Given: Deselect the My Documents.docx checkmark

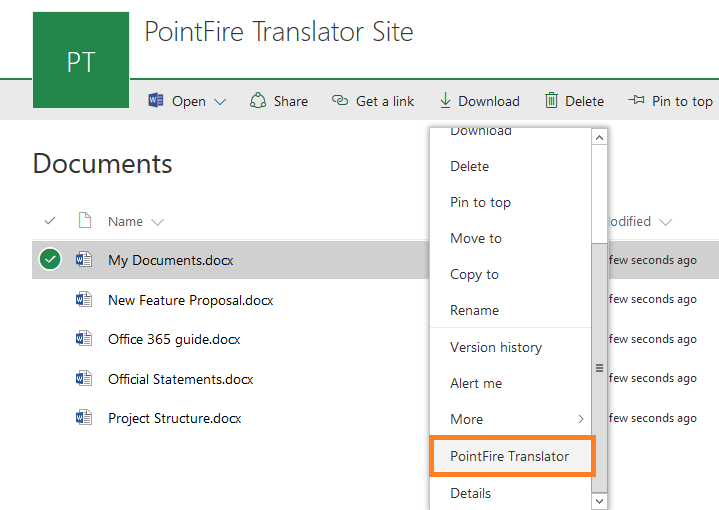Looking at the screenshot, I should (x=50, y=259).
